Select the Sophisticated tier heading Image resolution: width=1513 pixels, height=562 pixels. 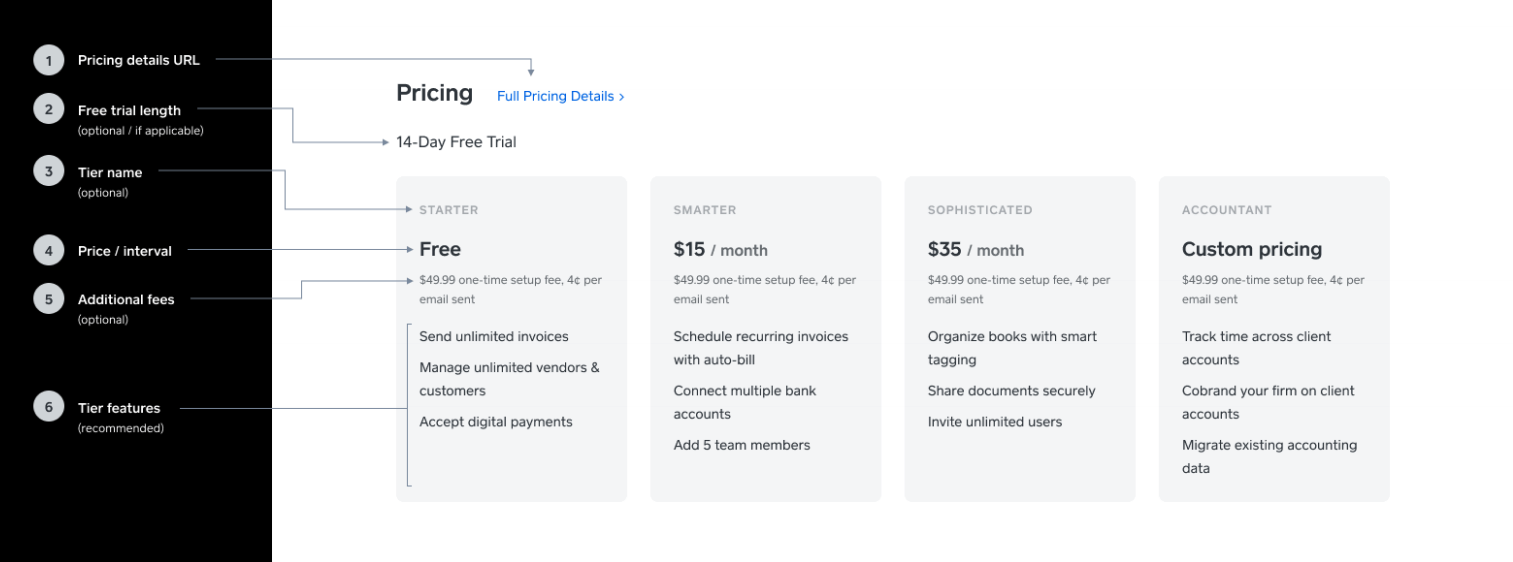(x=980, y=210)
